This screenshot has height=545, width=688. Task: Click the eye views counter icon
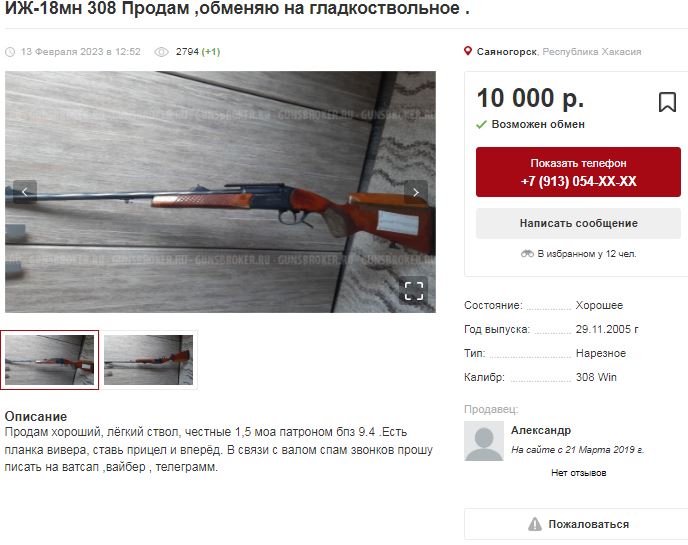coord(161,52)
